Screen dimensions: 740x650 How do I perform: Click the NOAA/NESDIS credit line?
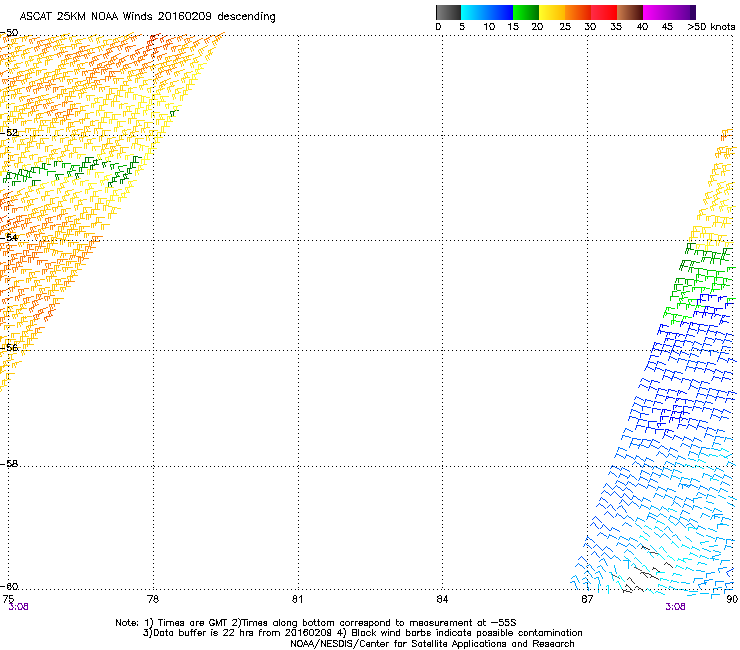pos(432,644)
